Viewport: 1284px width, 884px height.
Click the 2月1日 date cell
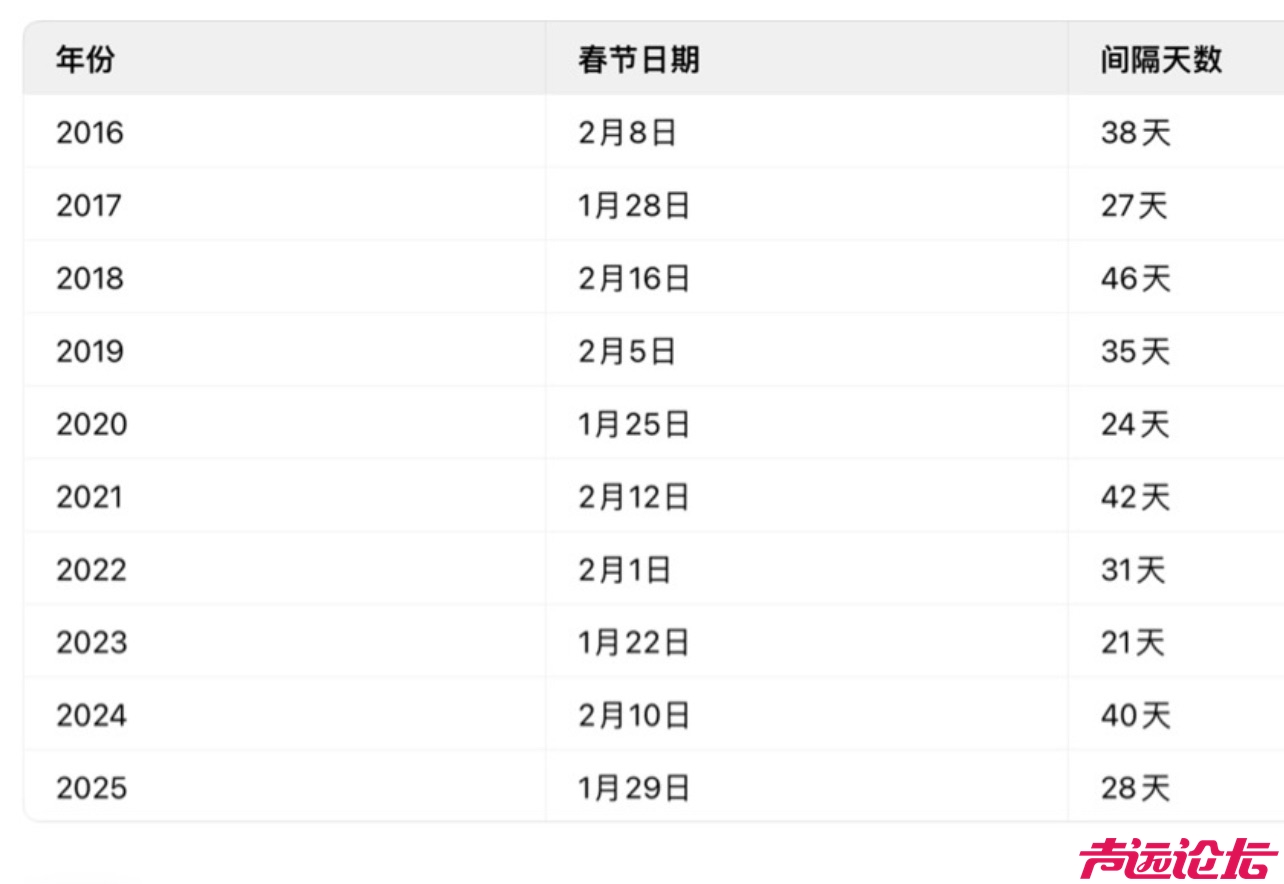[624, 570]
